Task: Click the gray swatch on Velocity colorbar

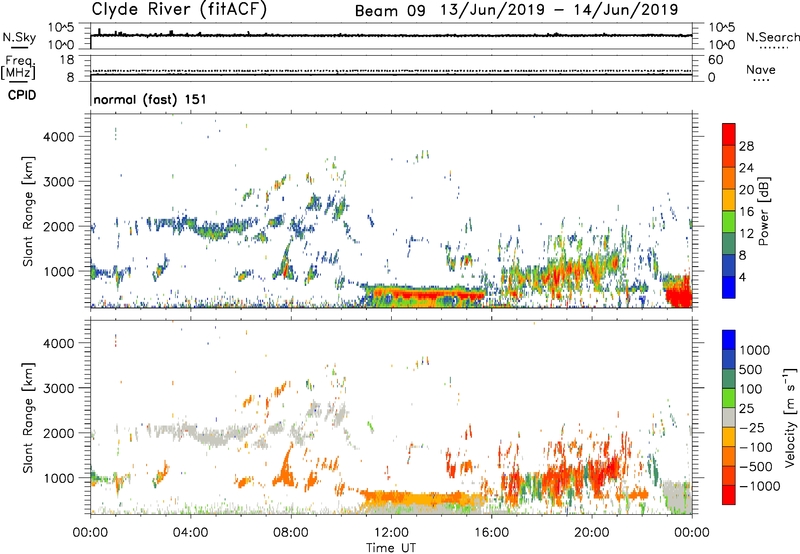Action: [x=729, y=417]
